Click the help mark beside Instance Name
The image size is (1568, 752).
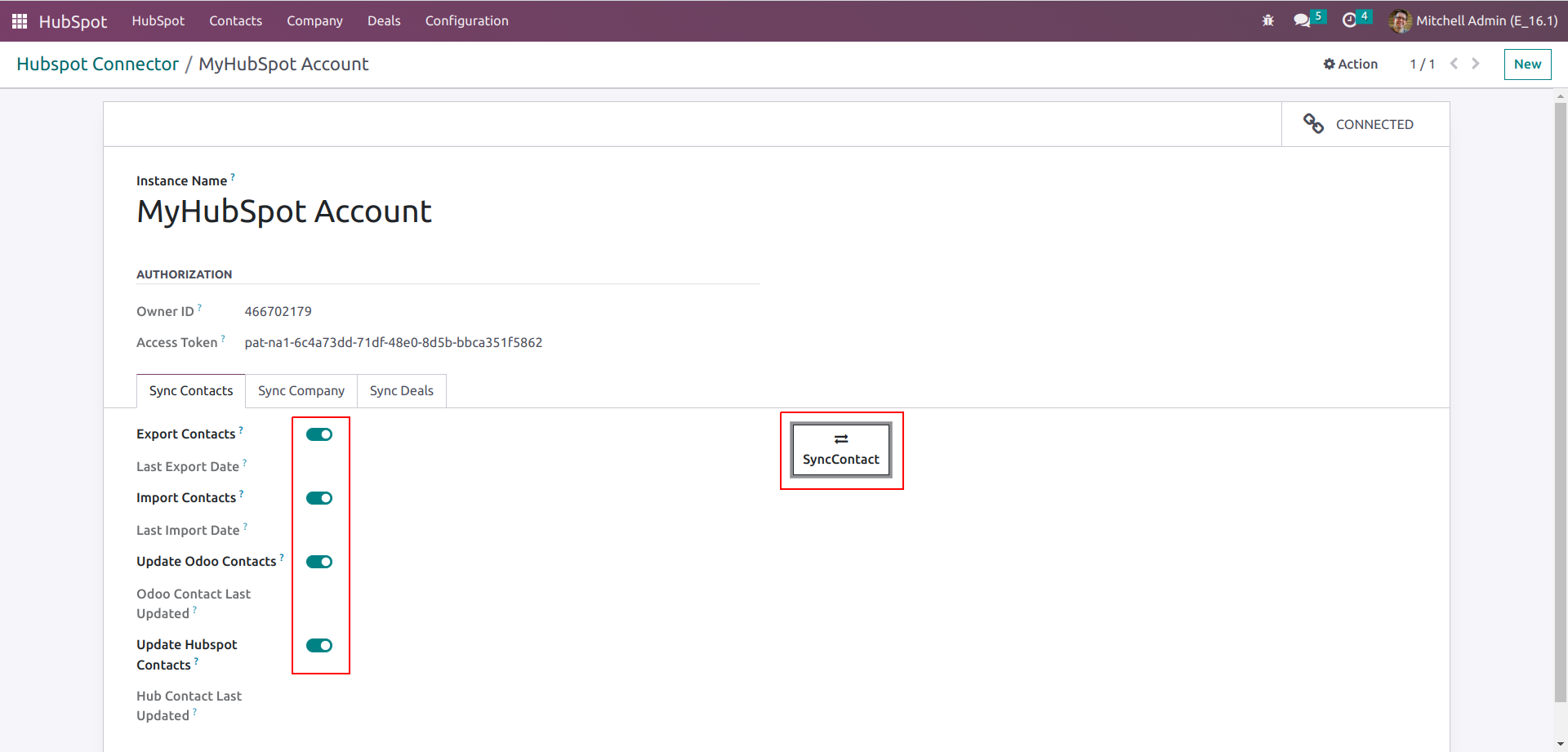pyautogui.click(x=233, y=176)
